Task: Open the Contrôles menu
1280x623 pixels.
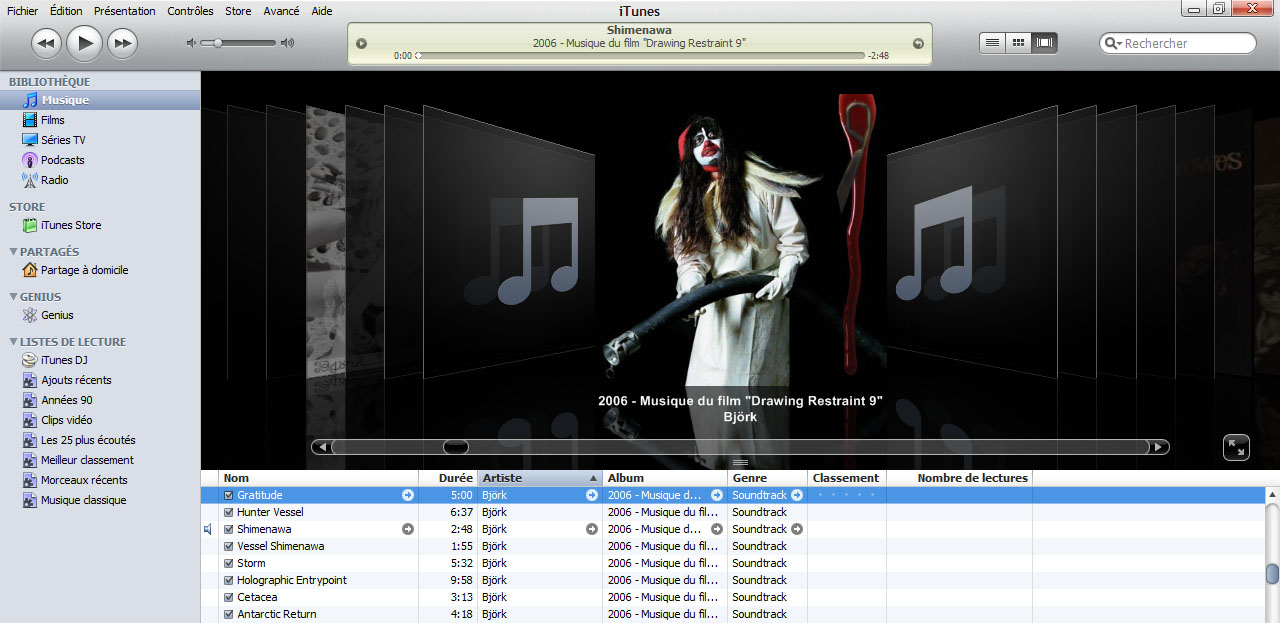Action: [x=190, y=11]
